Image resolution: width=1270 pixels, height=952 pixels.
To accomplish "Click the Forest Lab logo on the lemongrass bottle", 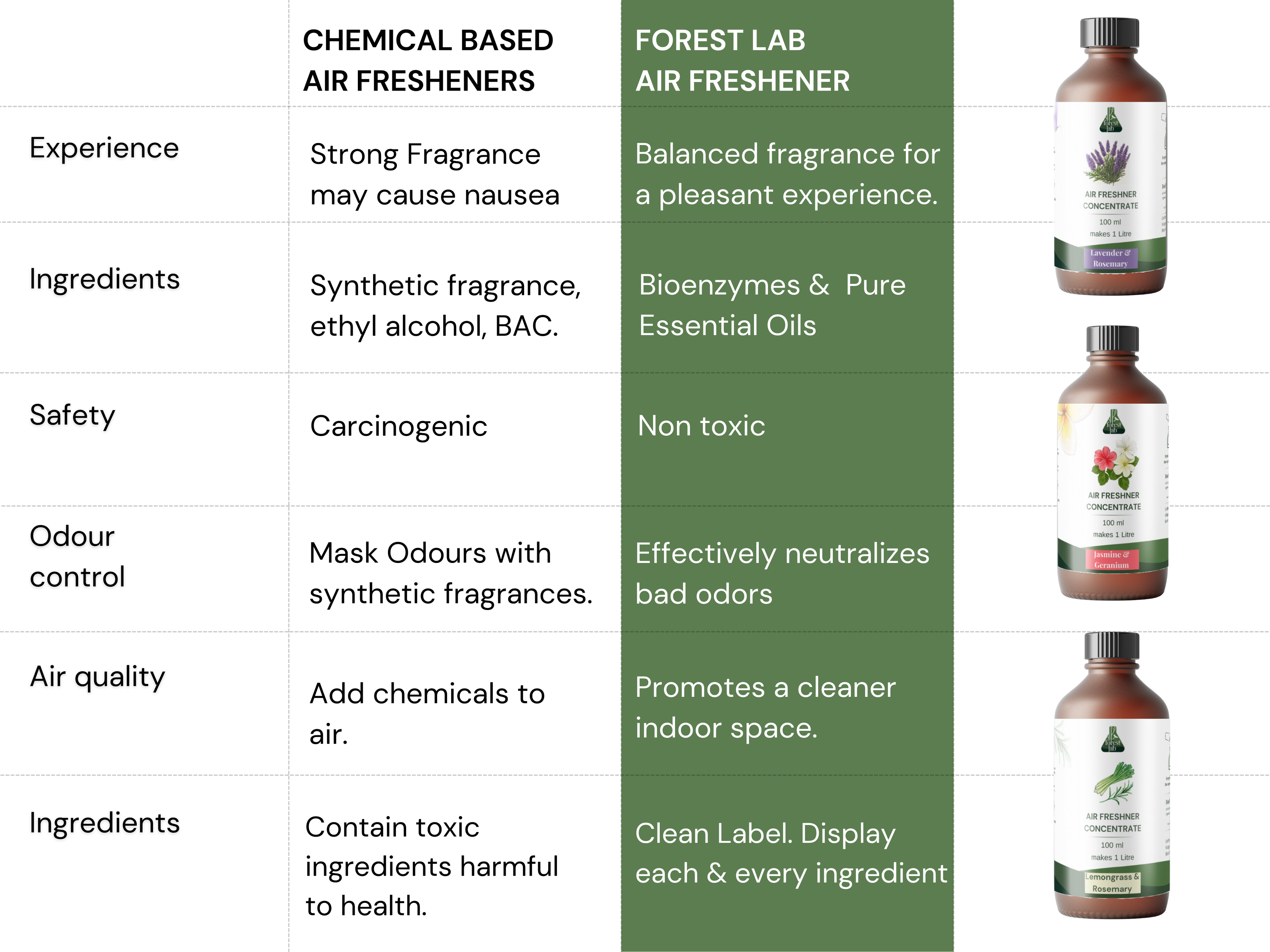I will (x=1113, y=740).
